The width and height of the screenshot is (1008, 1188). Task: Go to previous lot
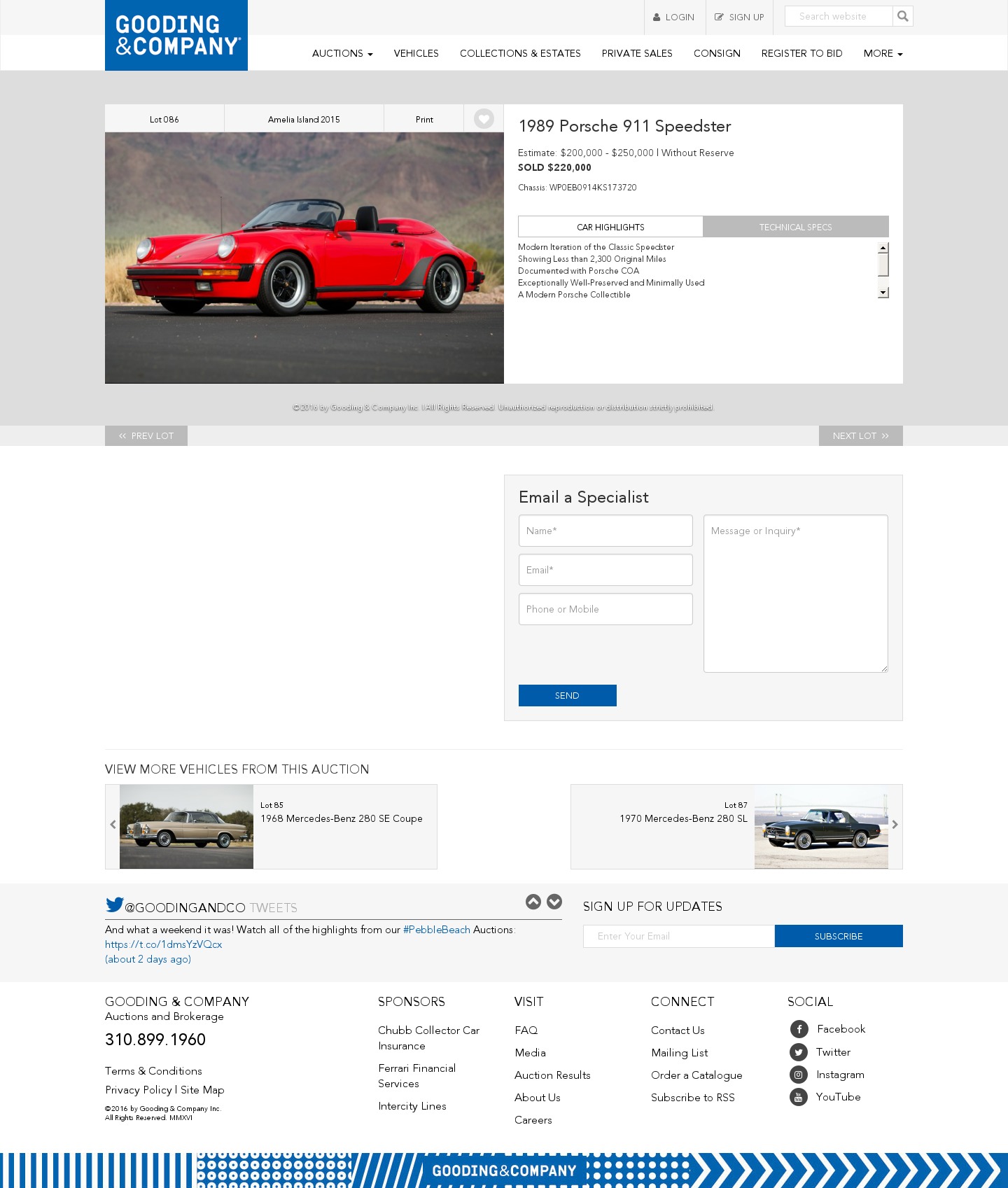[146, 435]
